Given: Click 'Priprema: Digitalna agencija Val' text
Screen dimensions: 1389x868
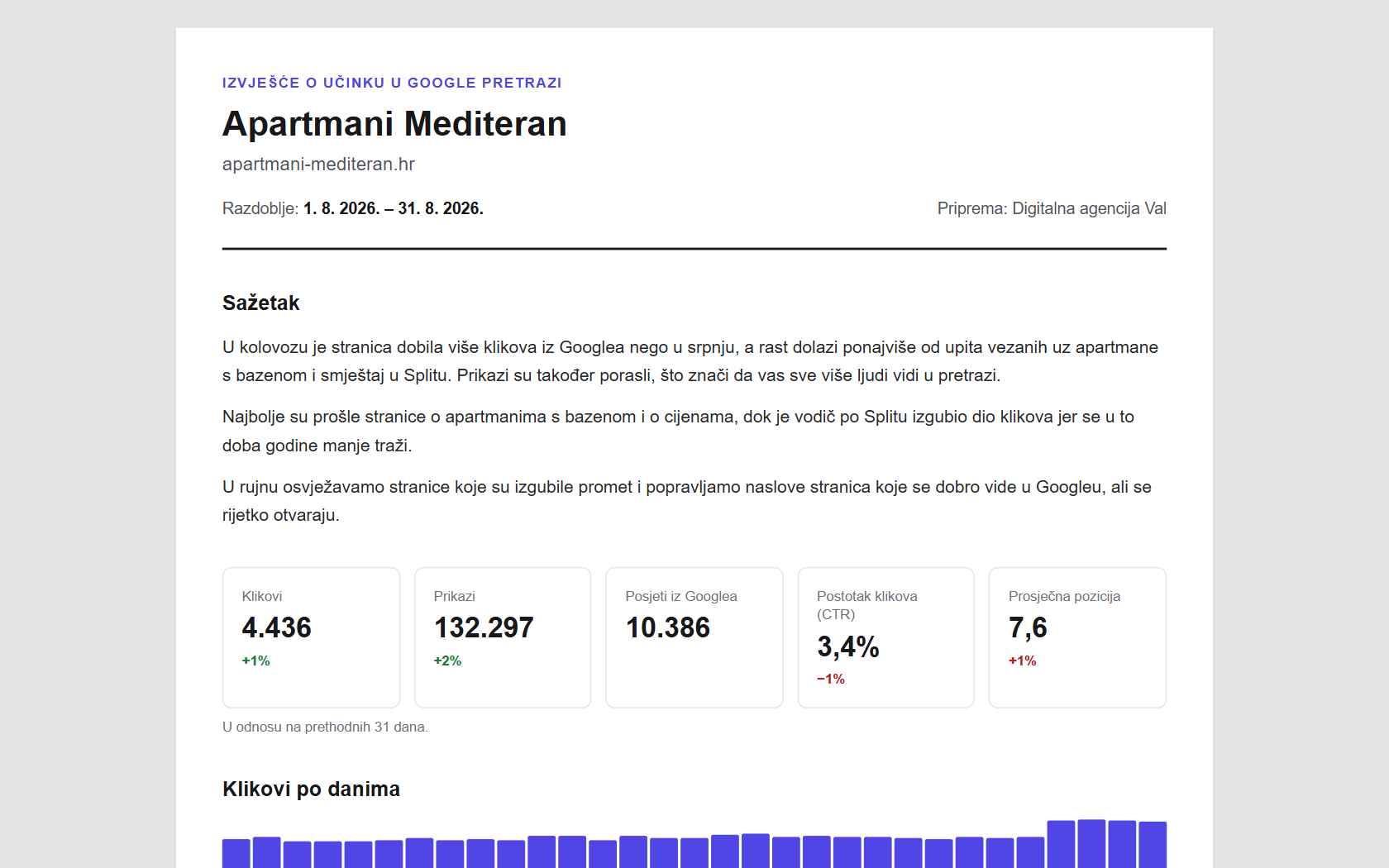Looking at the screenshot, I should 1052,208.
